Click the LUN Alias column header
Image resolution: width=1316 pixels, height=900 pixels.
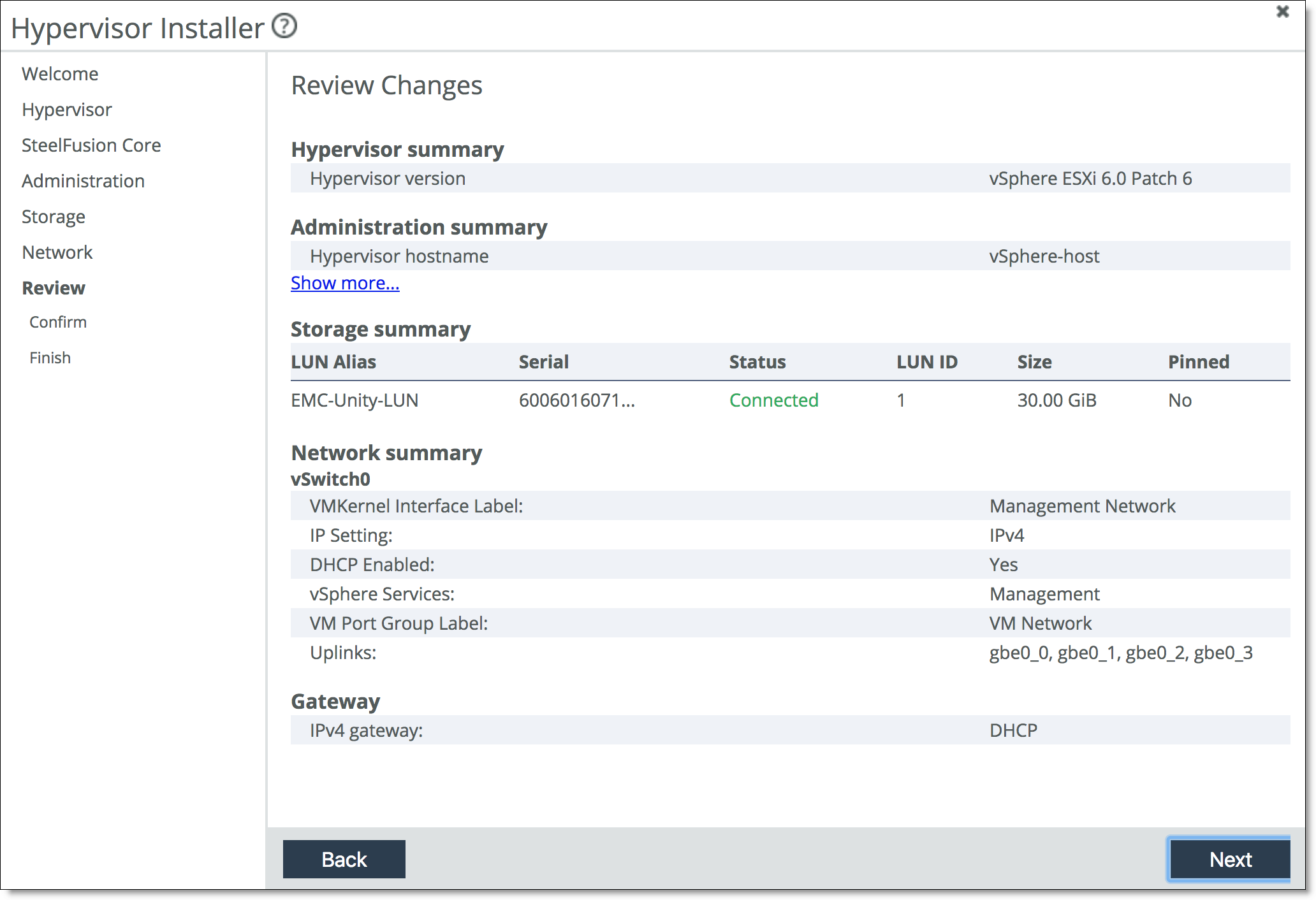click(x=334, y=361)
